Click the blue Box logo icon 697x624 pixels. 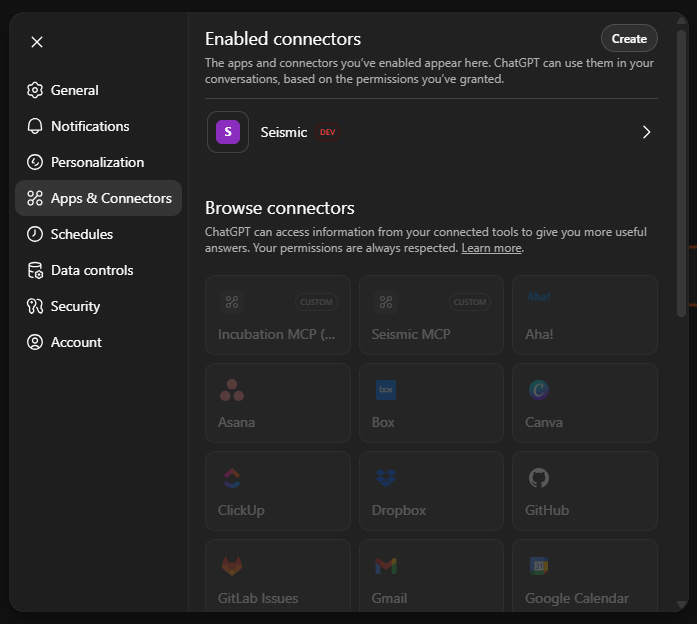tap(386, 390)
